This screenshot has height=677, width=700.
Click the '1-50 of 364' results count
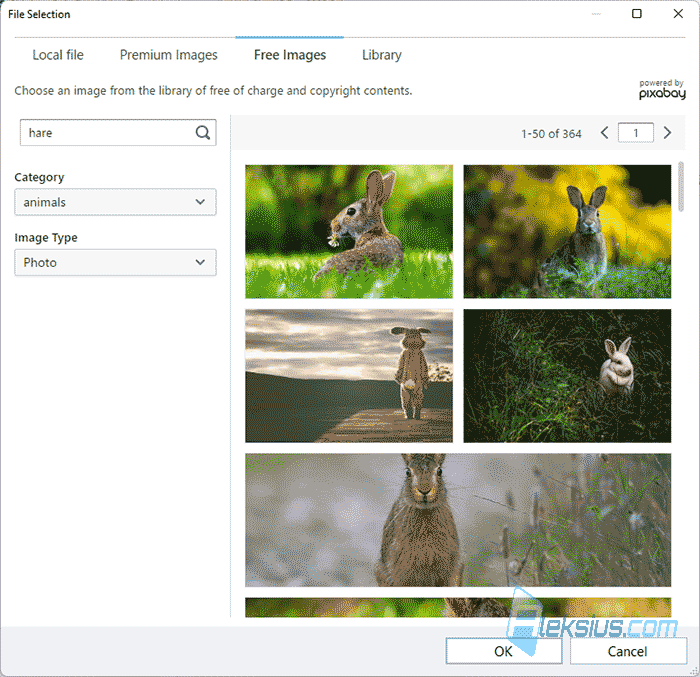(x=551, y=134)
